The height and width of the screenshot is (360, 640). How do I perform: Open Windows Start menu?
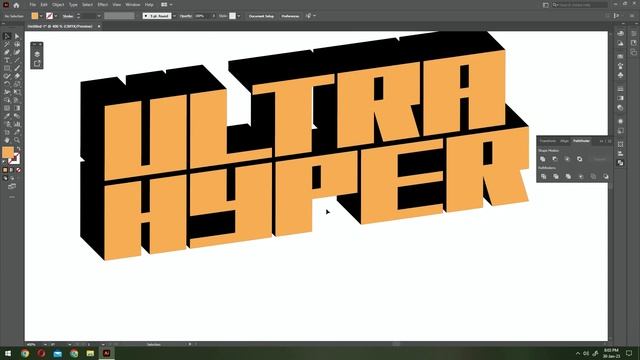(8, 353)
